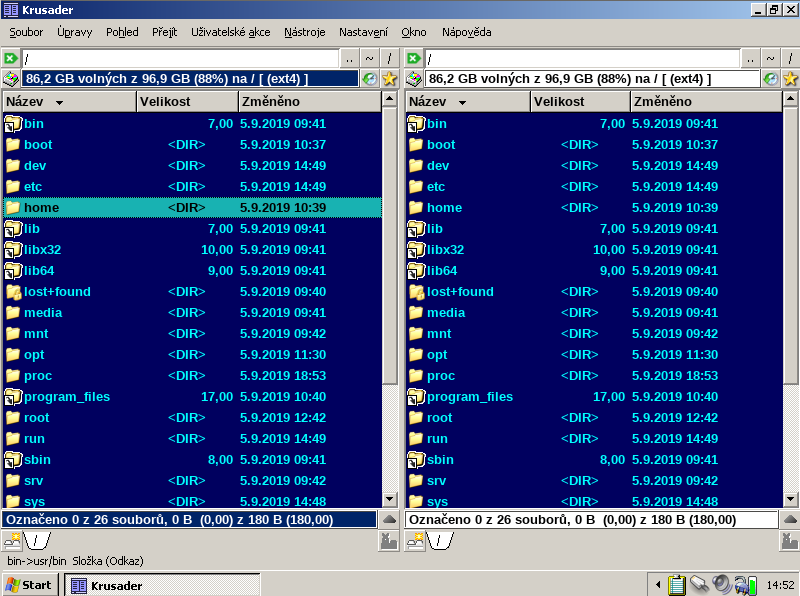800x596 pixels.
Task: Select libx32 link in left panel
Action: tap(192, 250)
